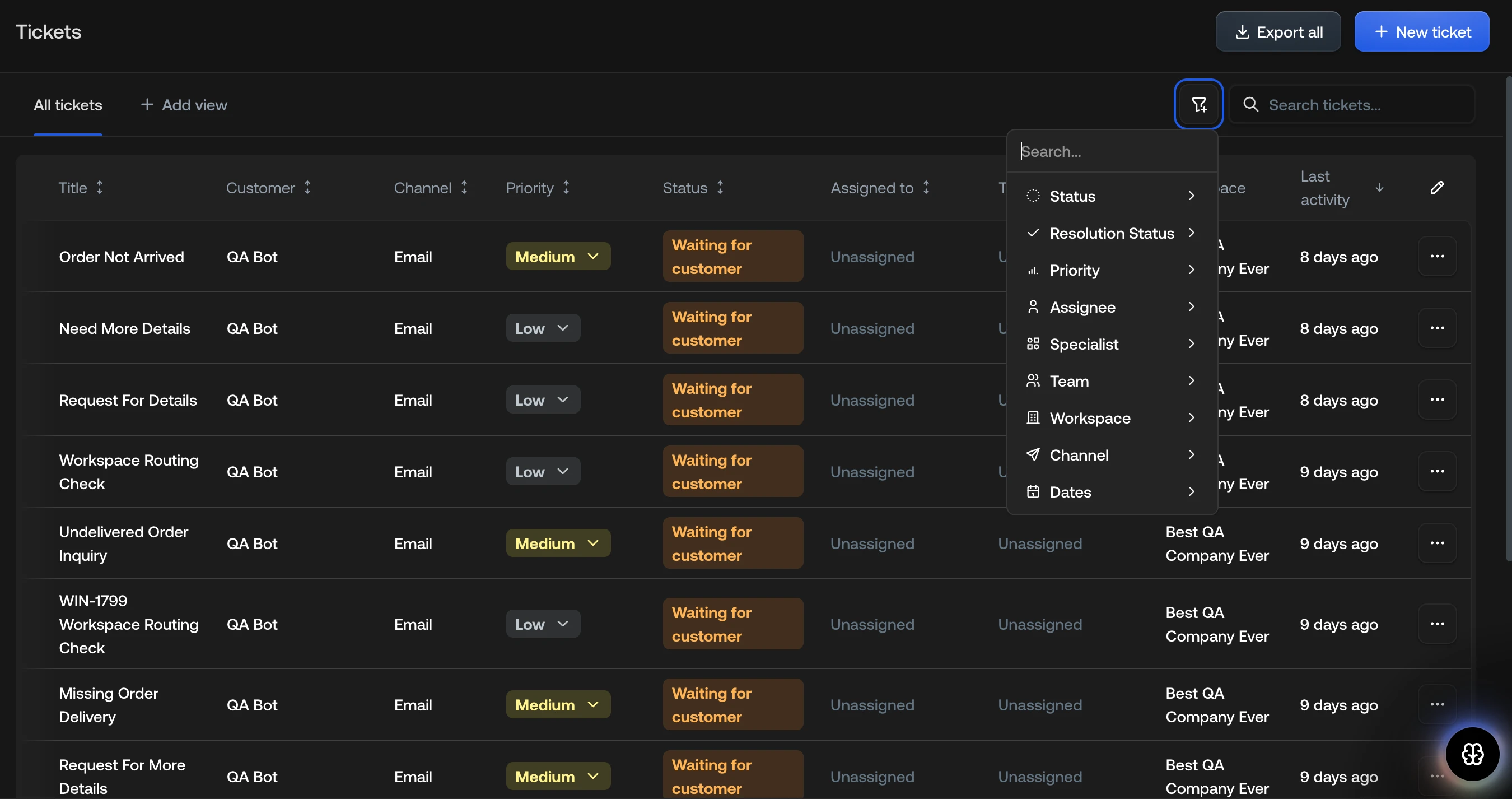Click Email channel for Workspace Routing Check
Screen dimensions: 1512x799
coord(413,472)
